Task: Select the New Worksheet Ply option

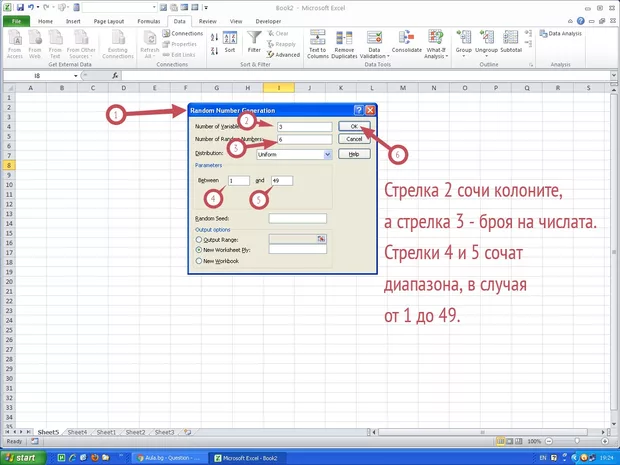Action: (199, 250)
